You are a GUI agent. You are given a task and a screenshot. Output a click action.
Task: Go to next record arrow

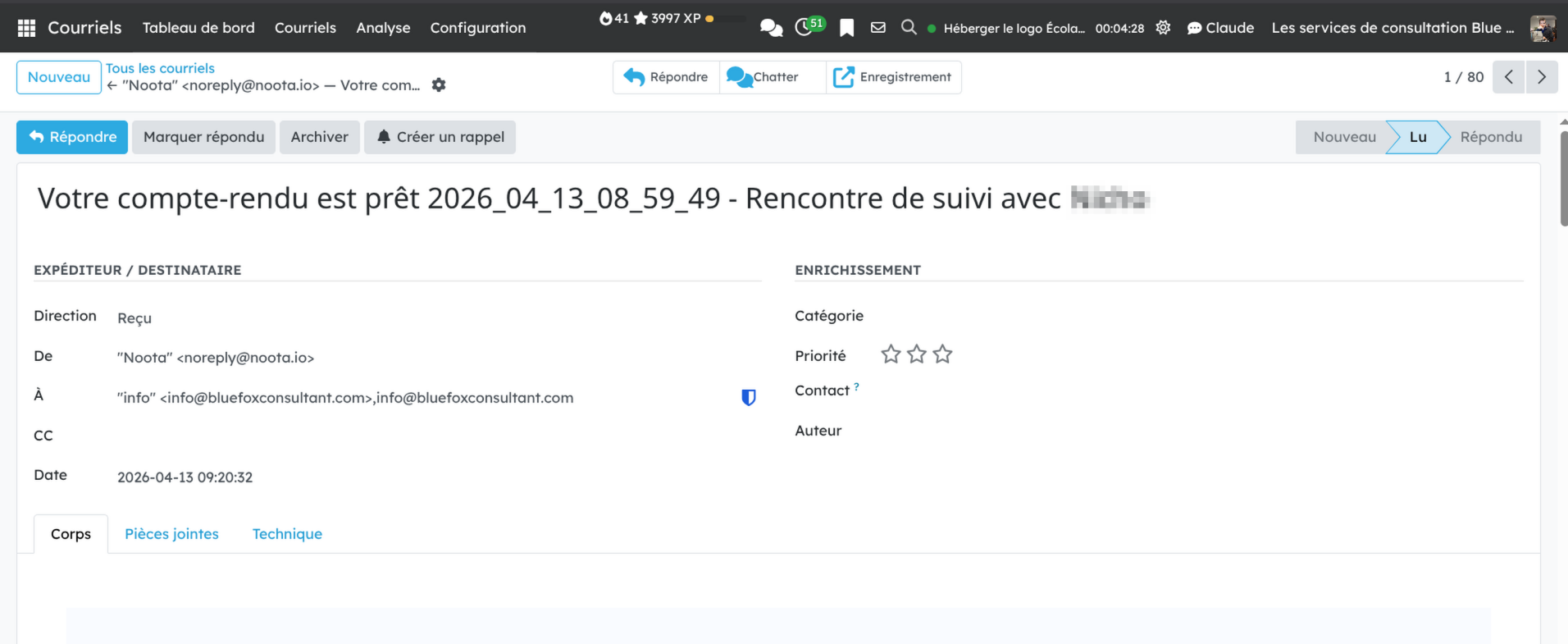click(x=1542, y=77)
